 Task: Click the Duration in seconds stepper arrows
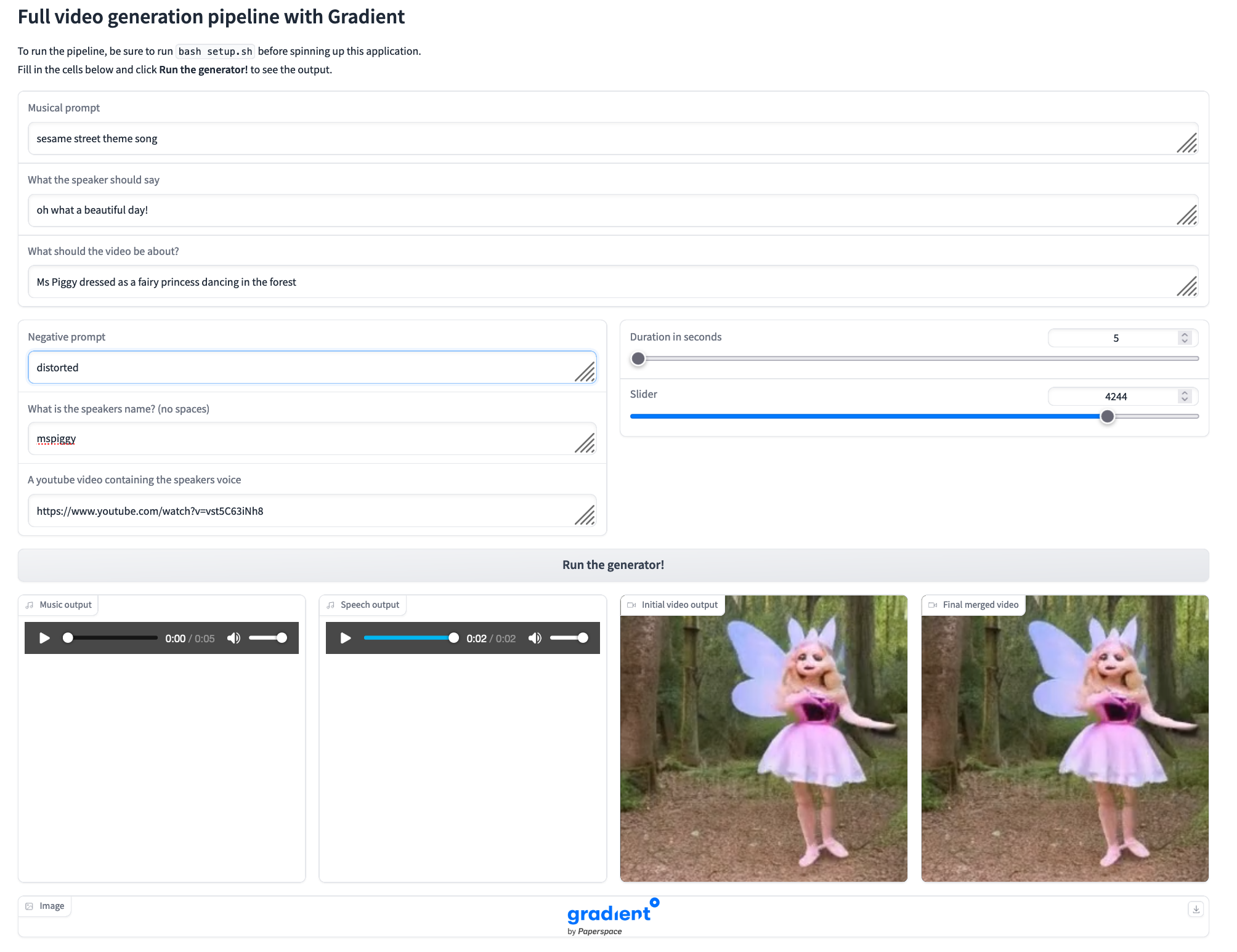pos(1184,337)
